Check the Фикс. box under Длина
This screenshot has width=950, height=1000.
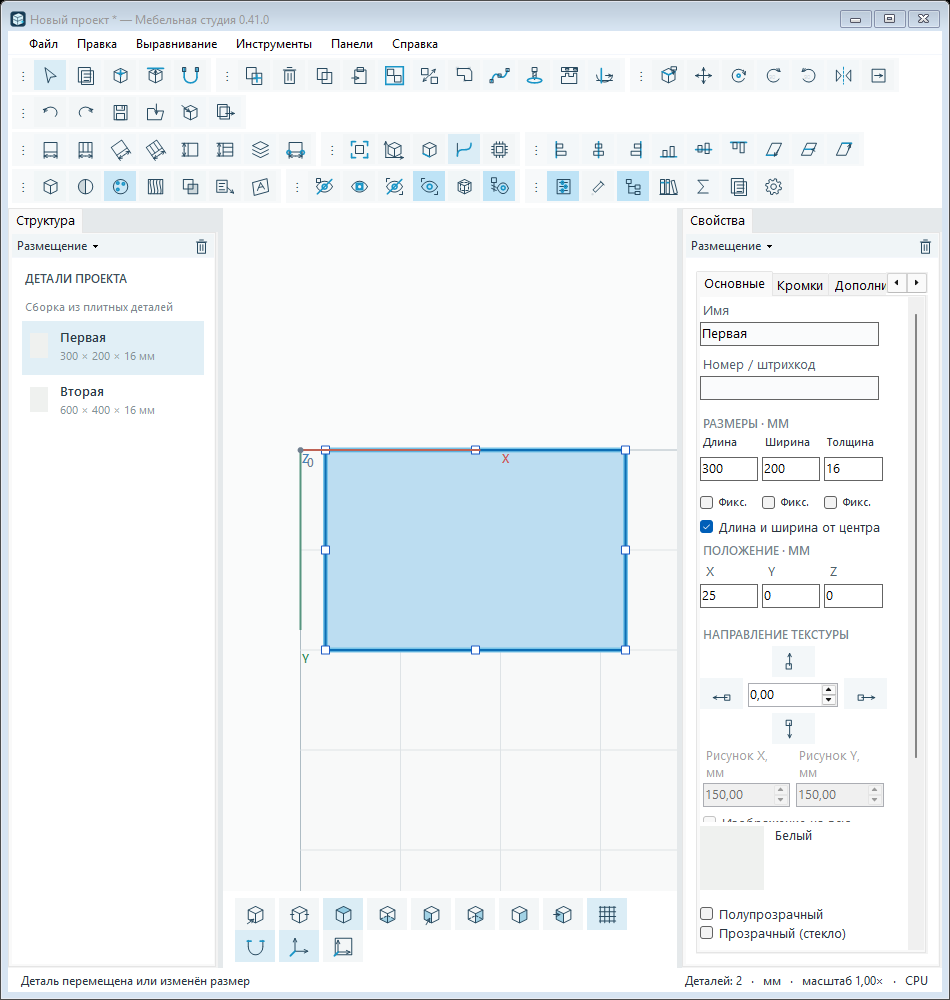click(706, 503)
